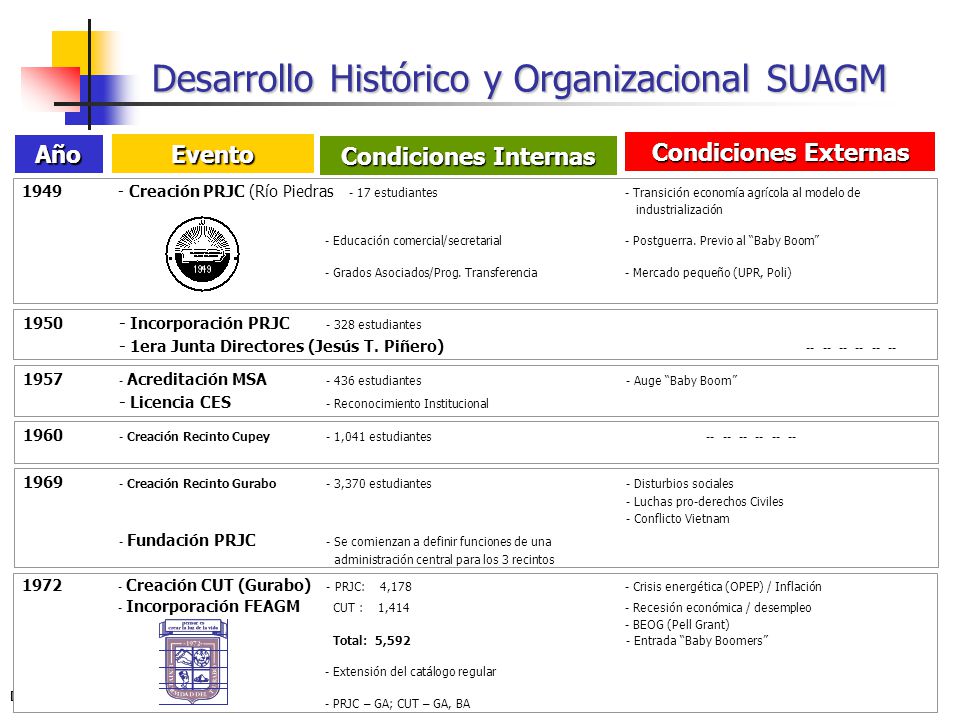The width and height of the screenshot is (960, 720).
Task: Click CUT : 1,414 enrollment line
Action: pyautogui.click(x=371, y=608)
